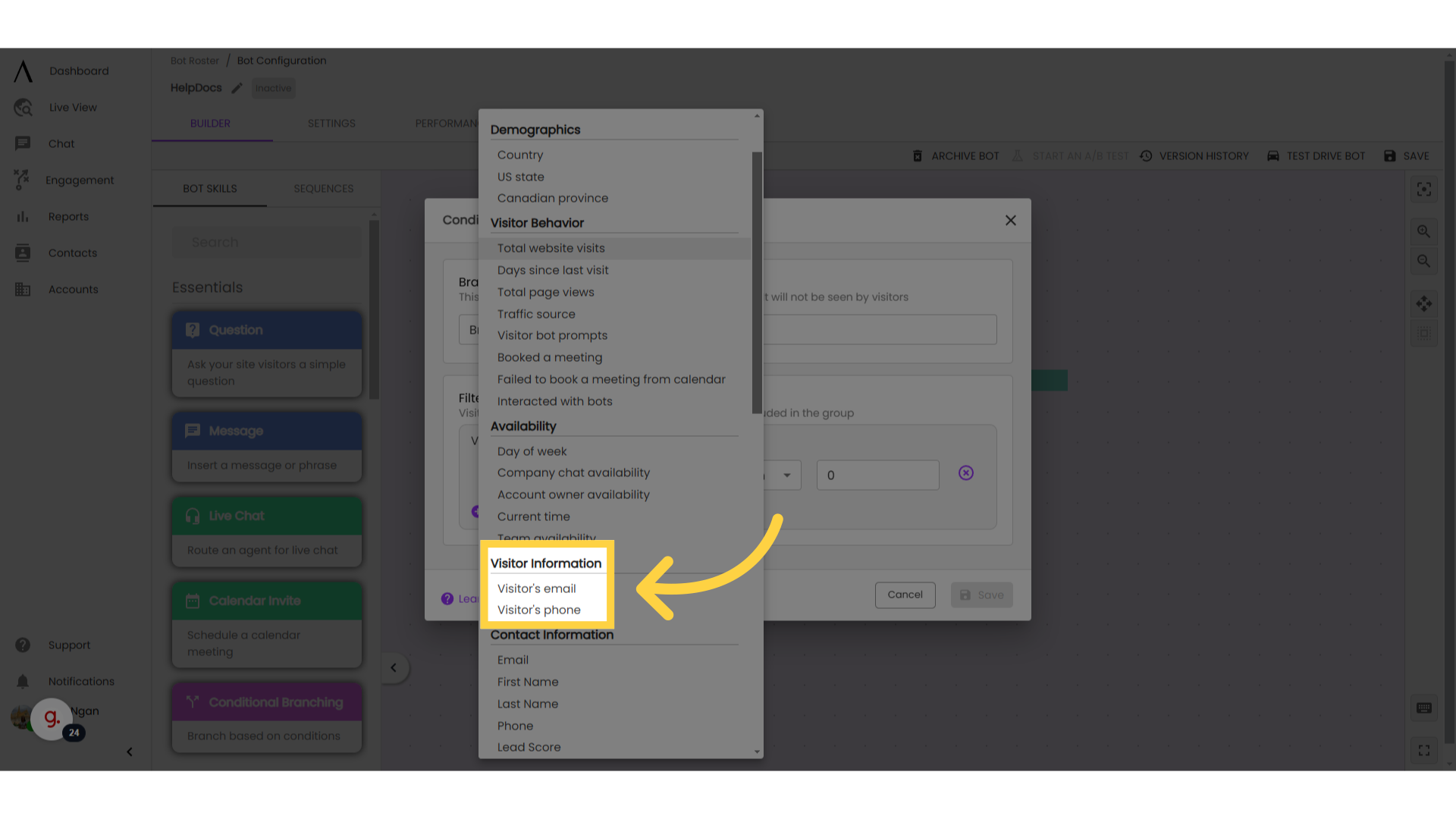Click the Cancel button in the dialog

click(904, 594)
